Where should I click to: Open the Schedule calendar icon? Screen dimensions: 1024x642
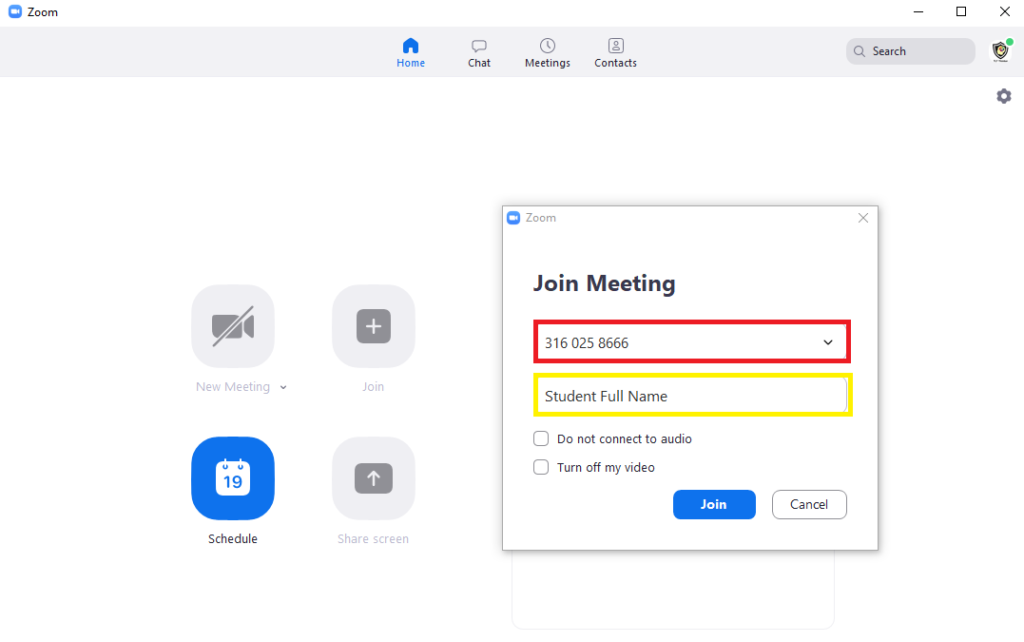pos(233,479)
